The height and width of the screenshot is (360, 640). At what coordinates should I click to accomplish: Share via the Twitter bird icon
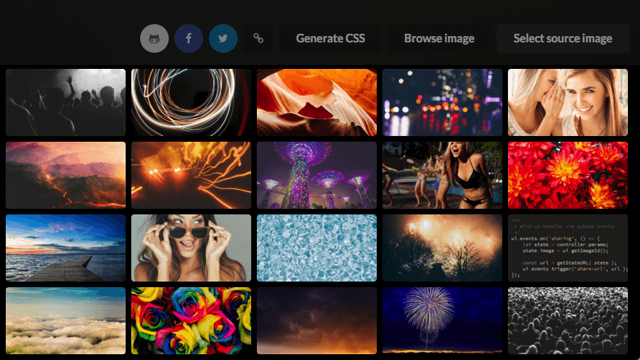(223, 38)
